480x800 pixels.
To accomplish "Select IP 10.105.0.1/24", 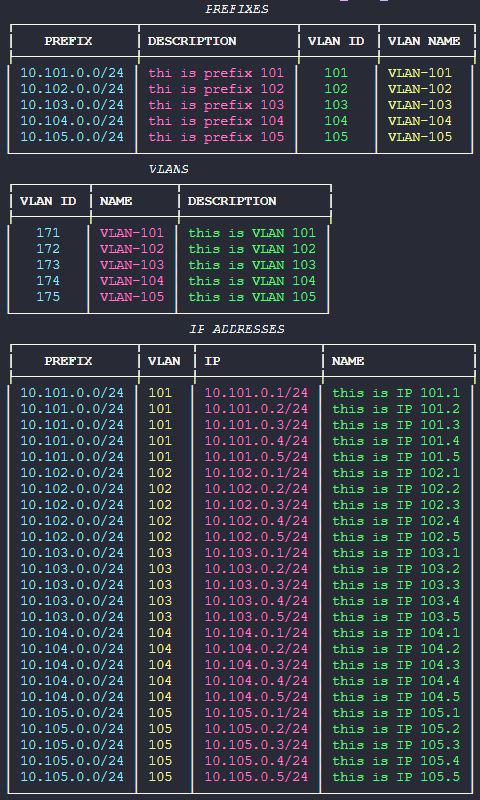I will pos(256,713).
